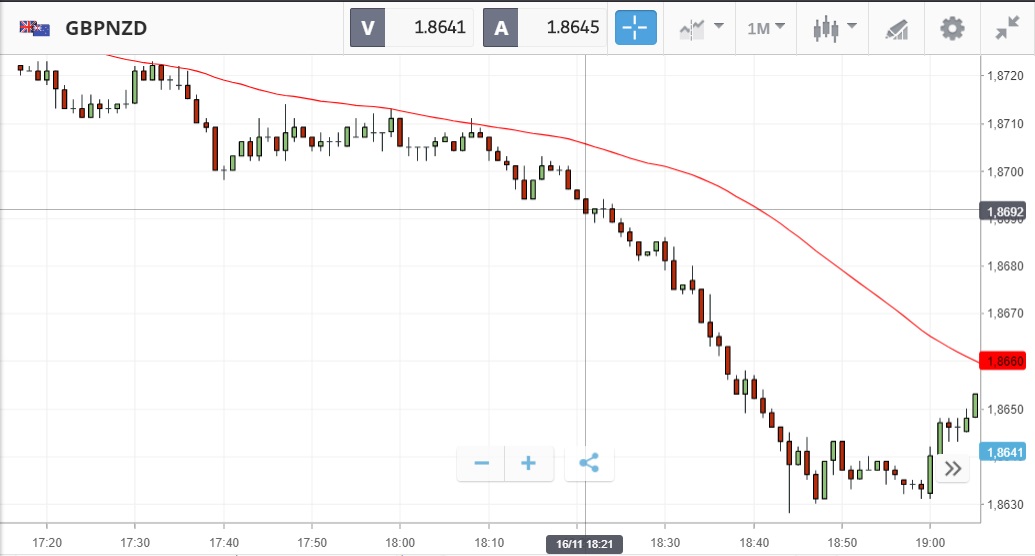1035x556 pixels.
Task: Open the 1M timeframe dropdown
Action: (x=765, y=27)
